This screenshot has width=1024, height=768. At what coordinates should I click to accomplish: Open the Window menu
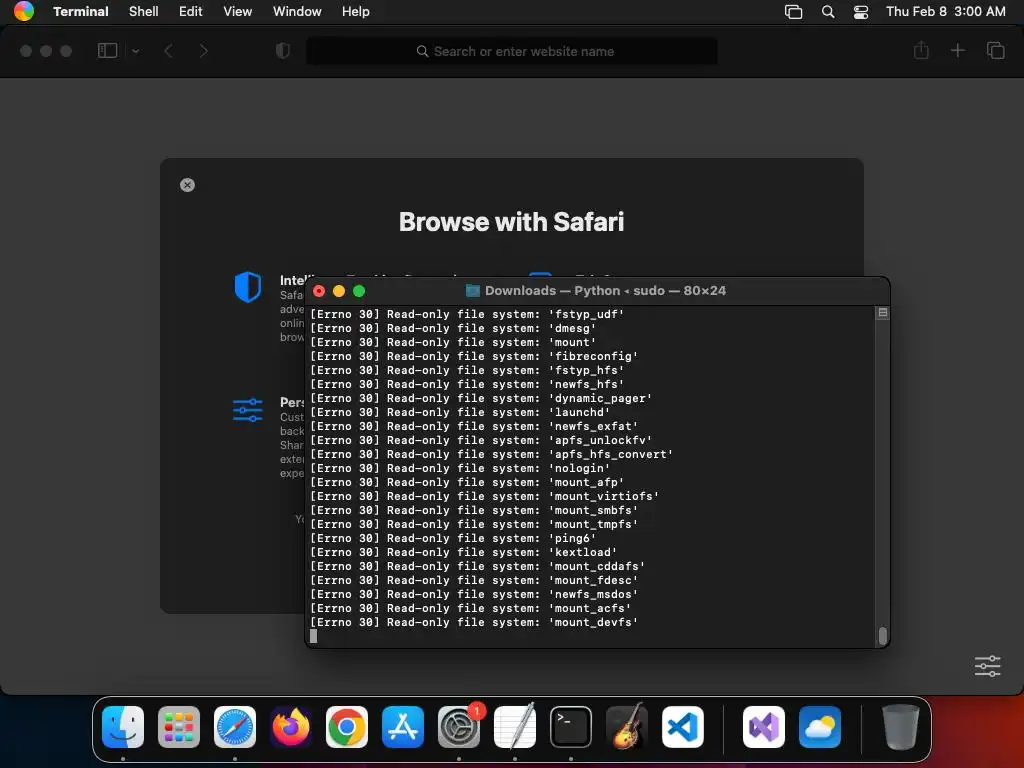click(x=297, y=12)
